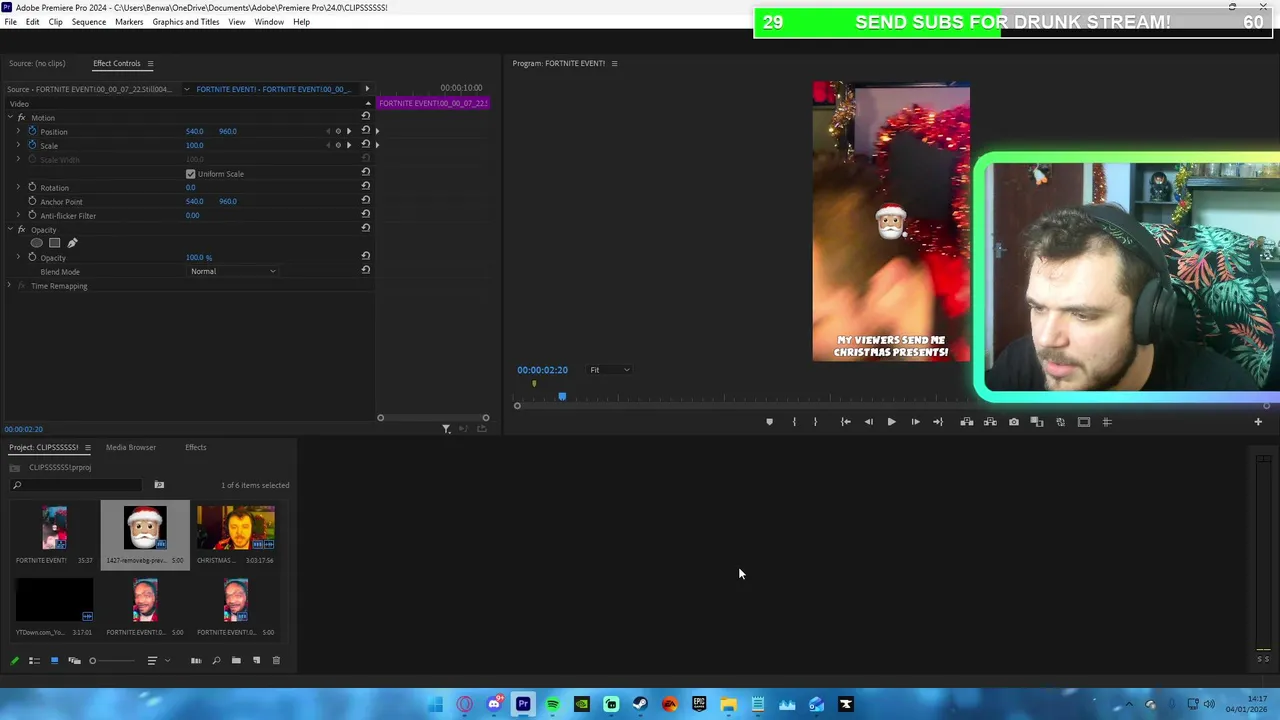The image size is (1280, 720).
Task: Open the Fit zoom level dropdown
Action: pyautogui.click(x=609, y=370)
